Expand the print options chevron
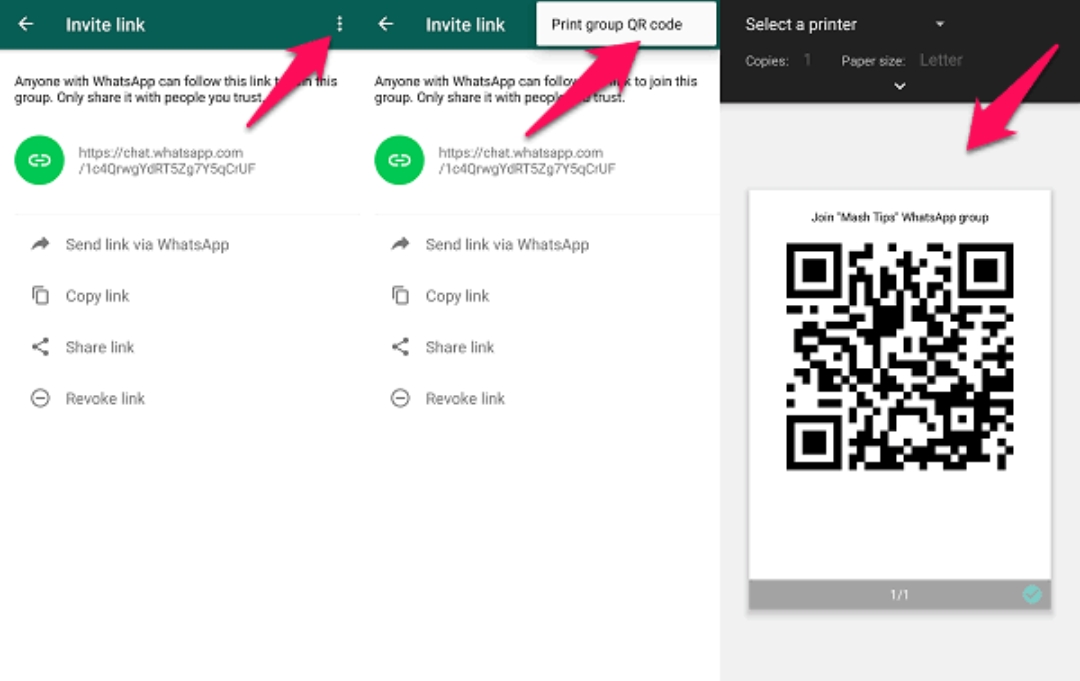 [x=899, y=86]
